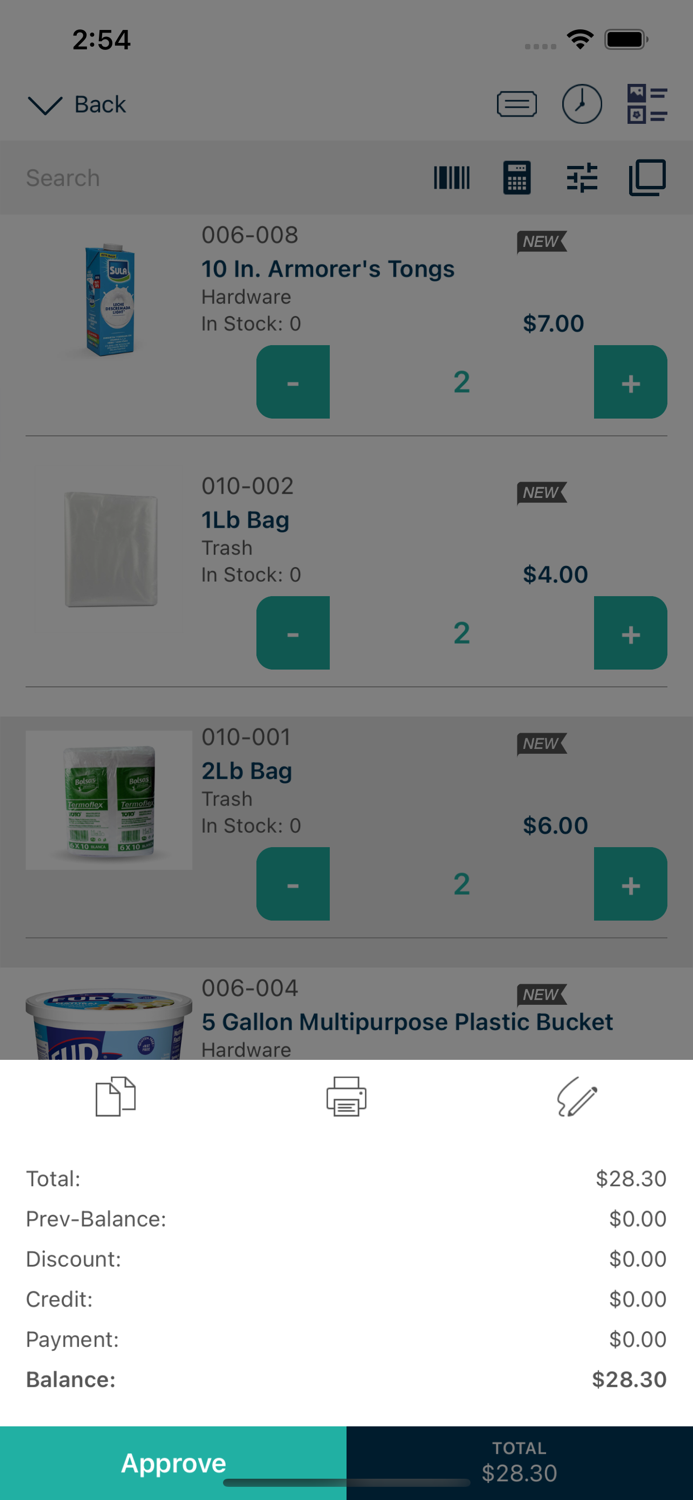View the 2Lb Bag product thumbnail
The height and width of the screenshot is (1500, 693).
(108, 800)
